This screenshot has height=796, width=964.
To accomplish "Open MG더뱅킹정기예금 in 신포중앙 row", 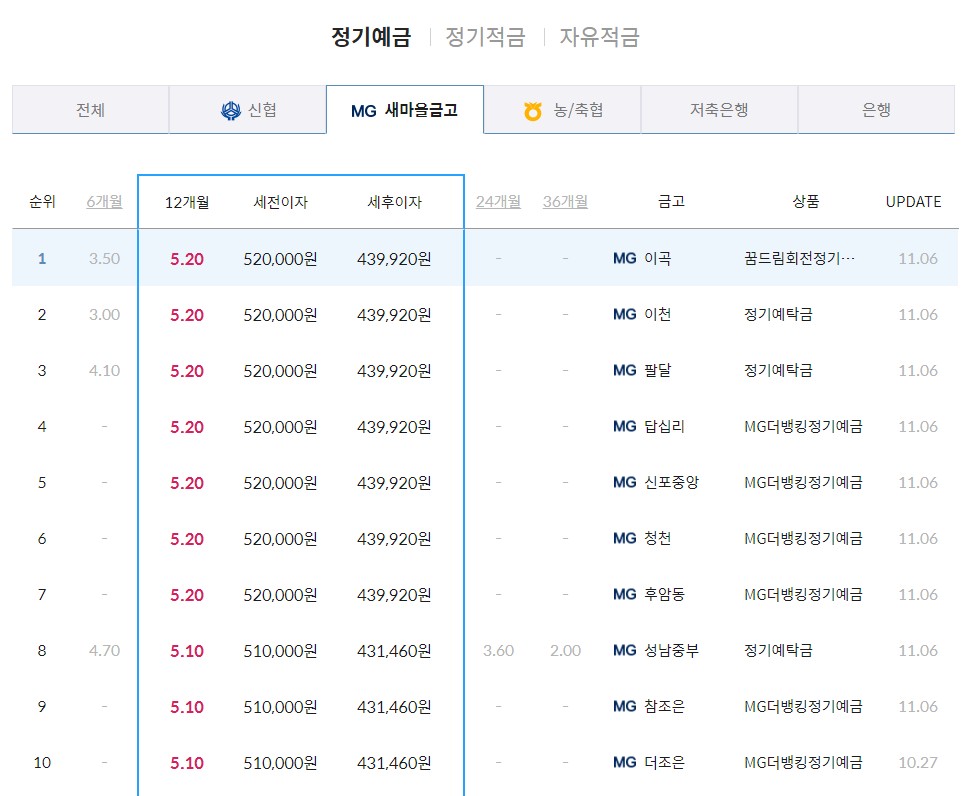I will coord(803,482).
